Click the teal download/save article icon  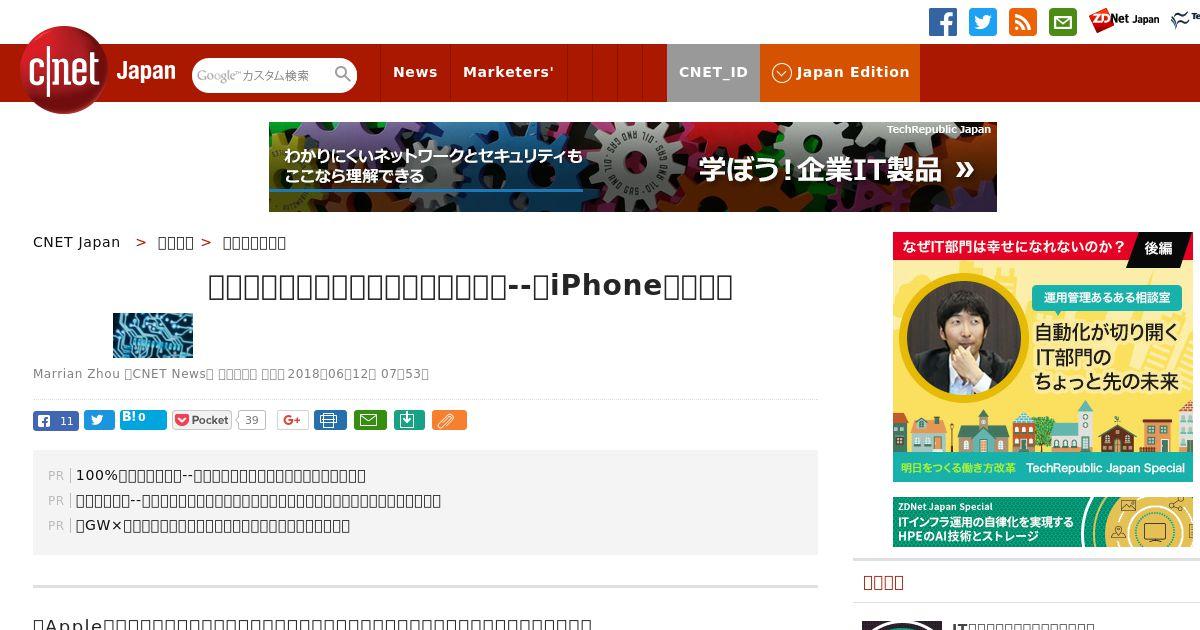(x=408, y=420)
